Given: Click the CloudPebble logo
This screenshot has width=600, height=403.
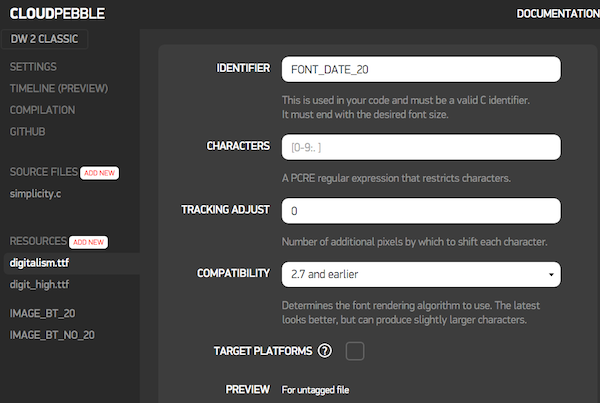Looking at the screenshot, I should click(58, 14).
